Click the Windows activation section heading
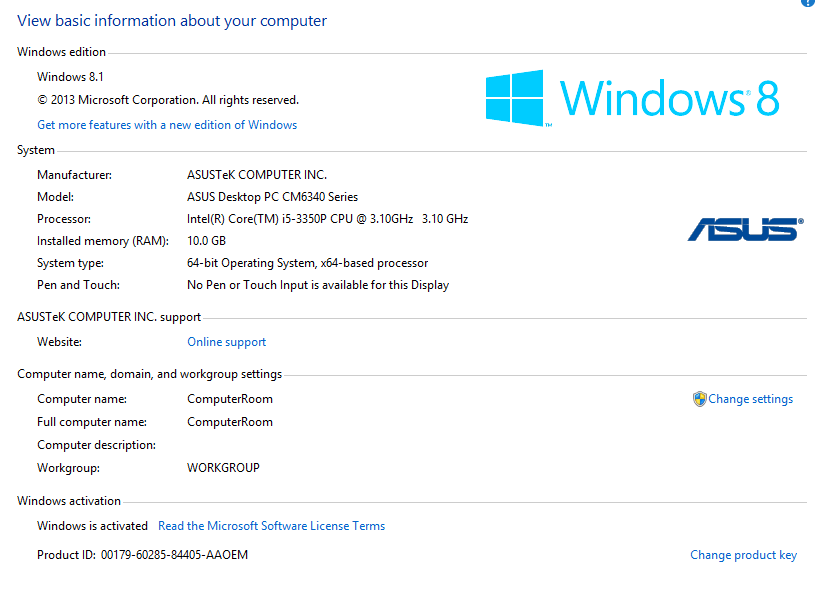The image size is (816, 609). (x=69, y=501)
